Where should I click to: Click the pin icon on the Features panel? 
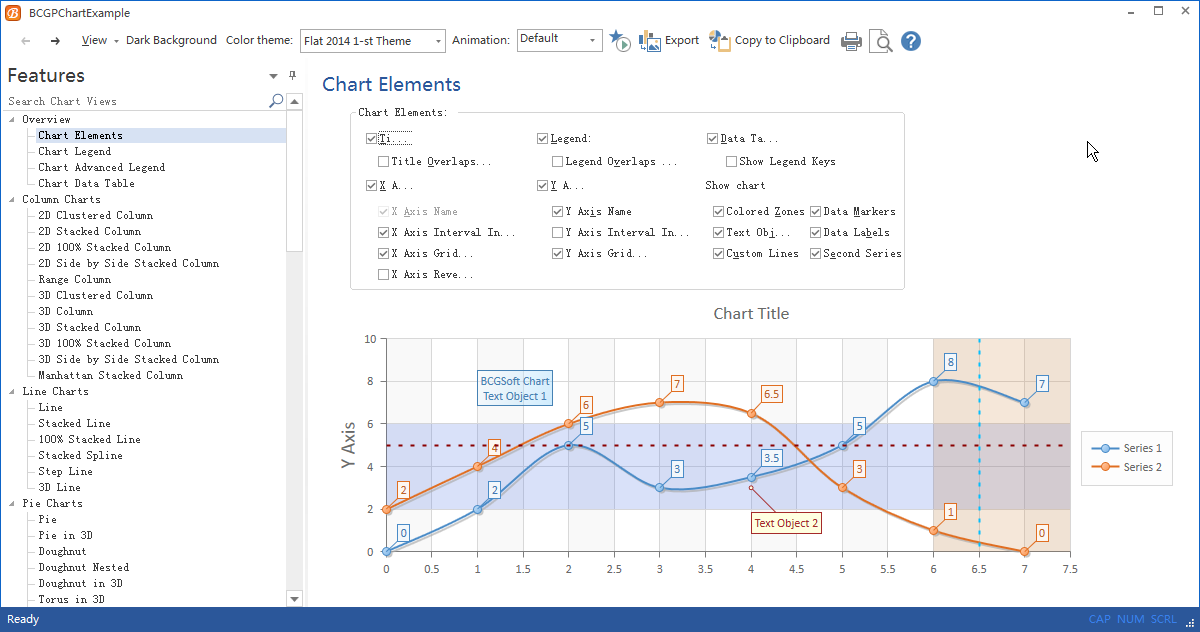[x=292, y=75]
